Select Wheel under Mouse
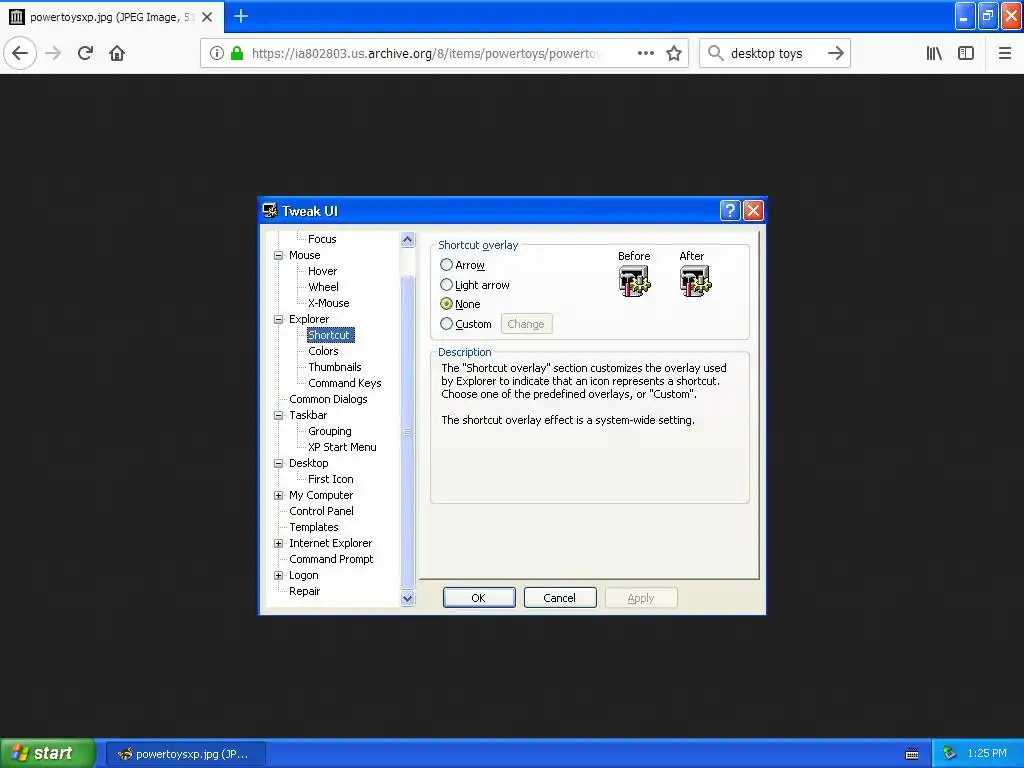Image resolution: width=1024 pixels, height=768 pixels. pos(323,287)
